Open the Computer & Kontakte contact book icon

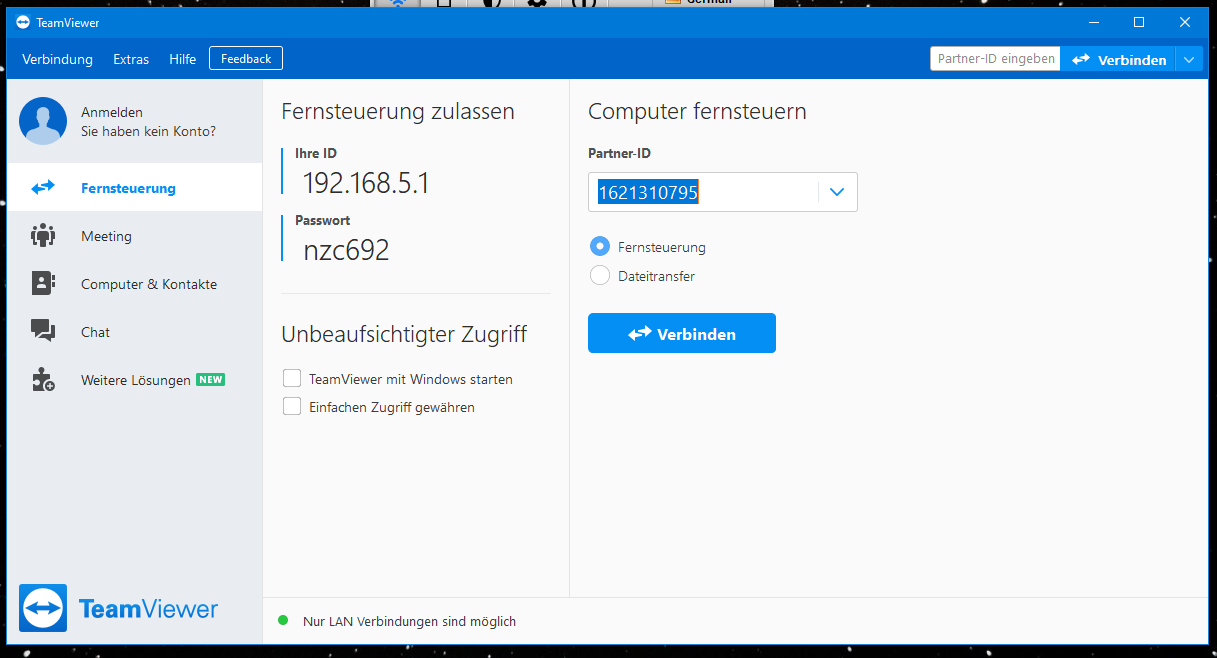tap(43, 284)
